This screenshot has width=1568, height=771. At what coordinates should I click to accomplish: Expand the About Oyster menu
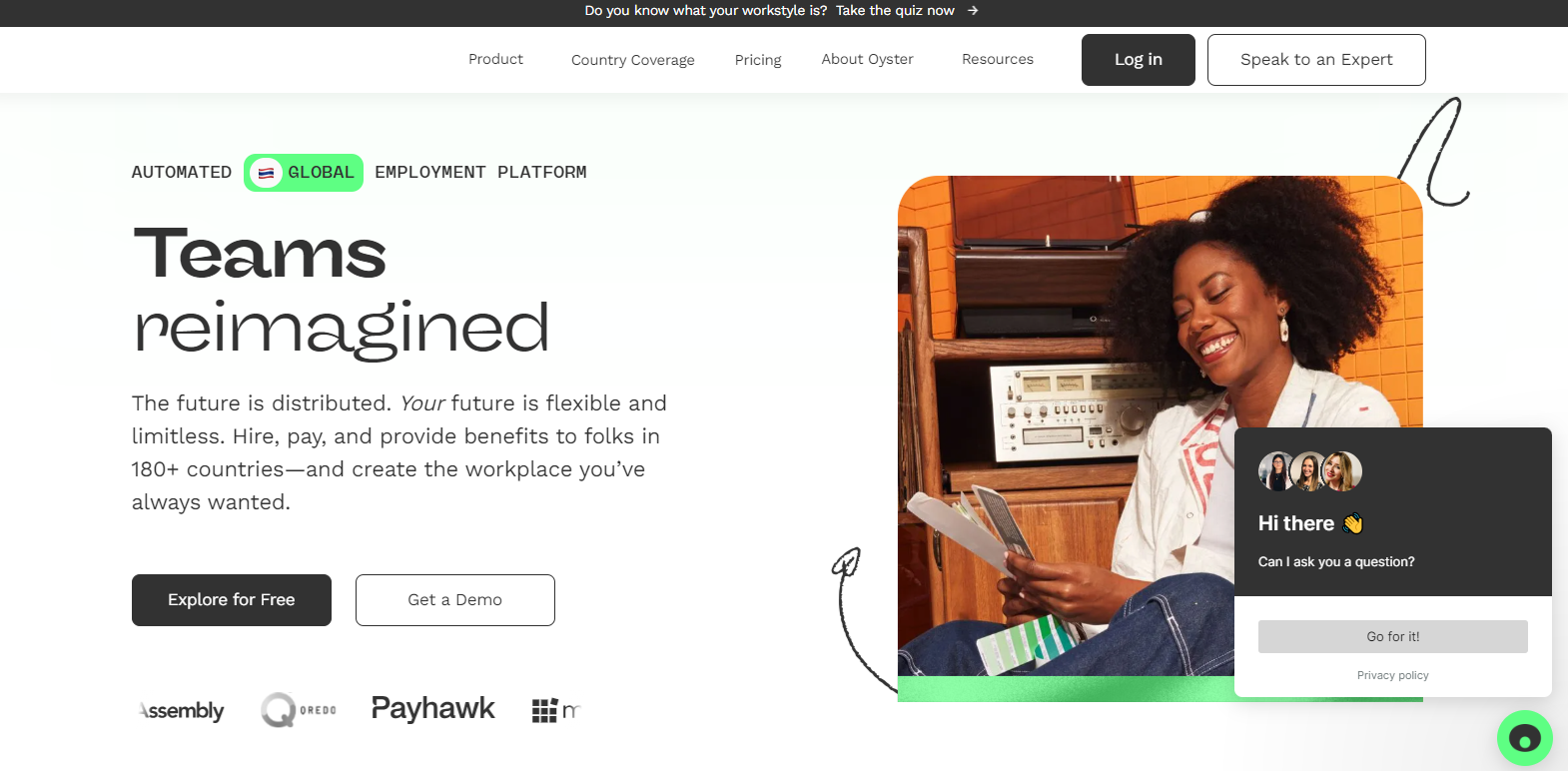tap(867, 59)
